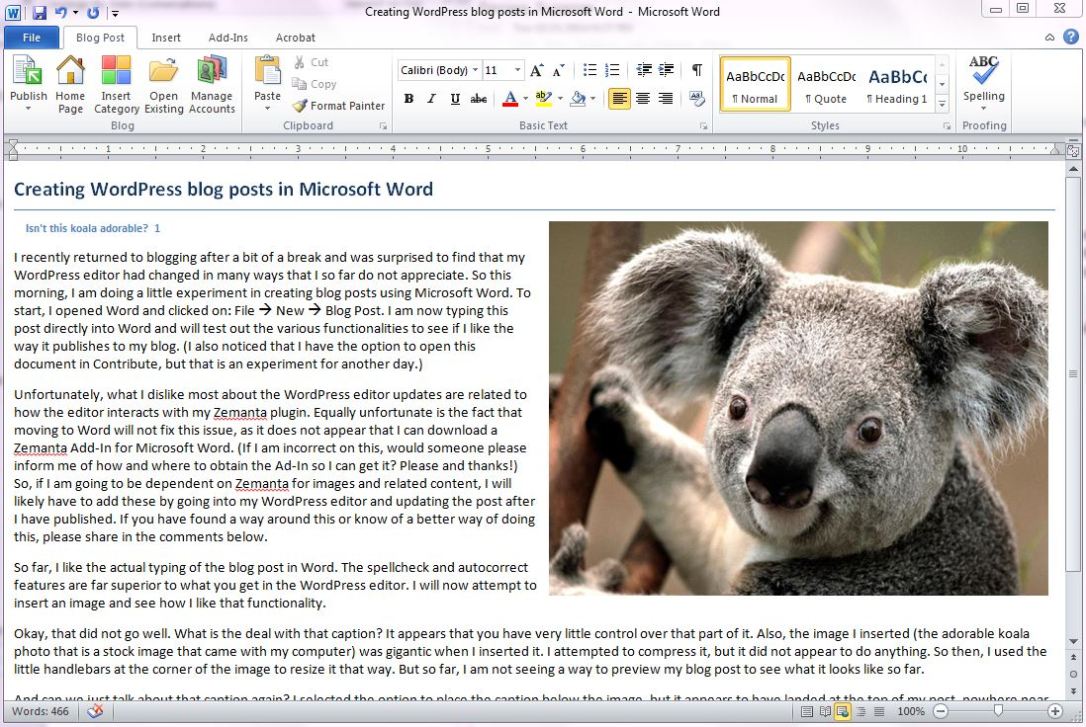Click the Copy command
1086x727 pixels.
click(314, 84)
